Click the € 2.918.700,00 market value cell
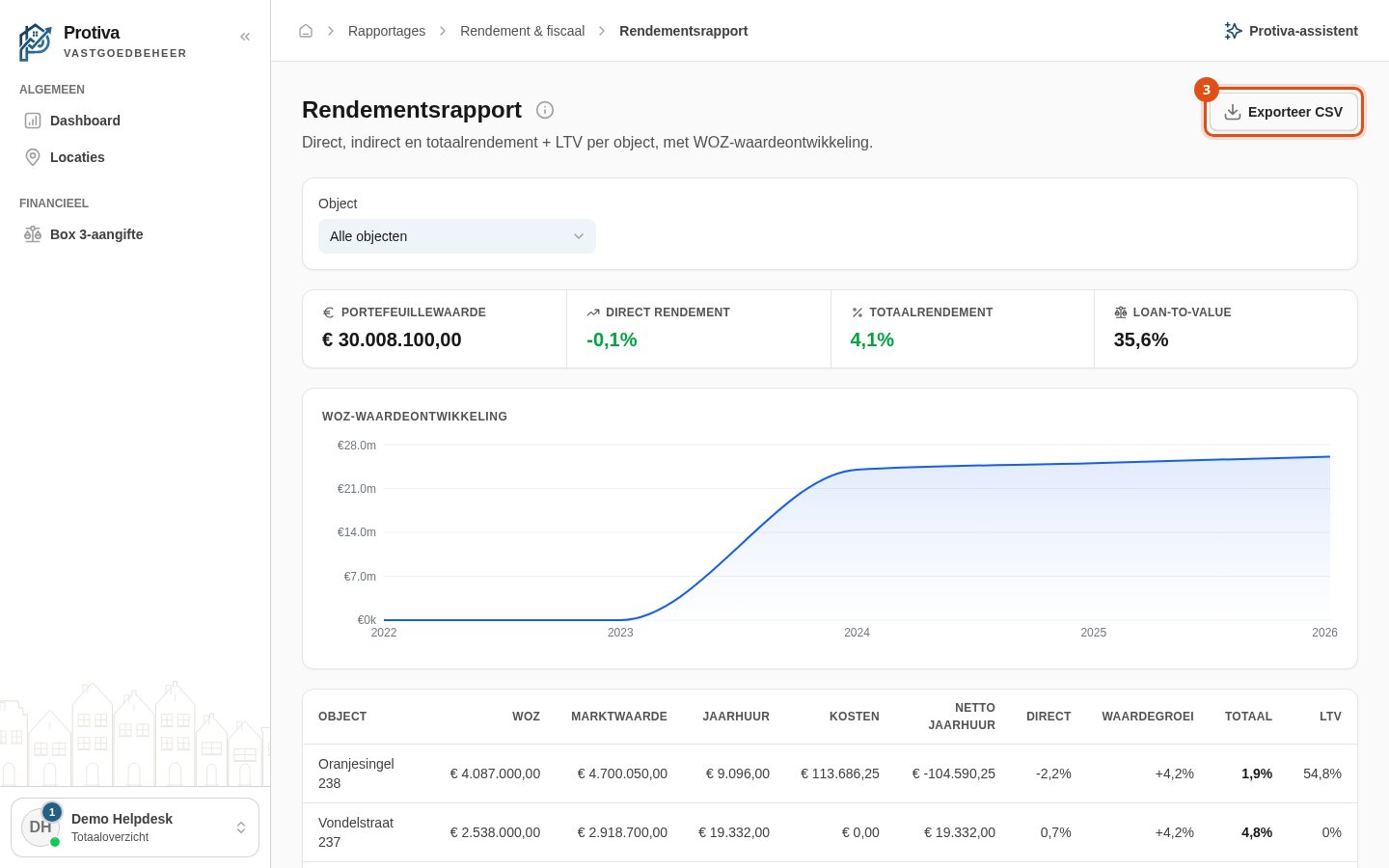The width and height of the screenshot is (1389, 868). pyautogui.click(x=622, y=832)
